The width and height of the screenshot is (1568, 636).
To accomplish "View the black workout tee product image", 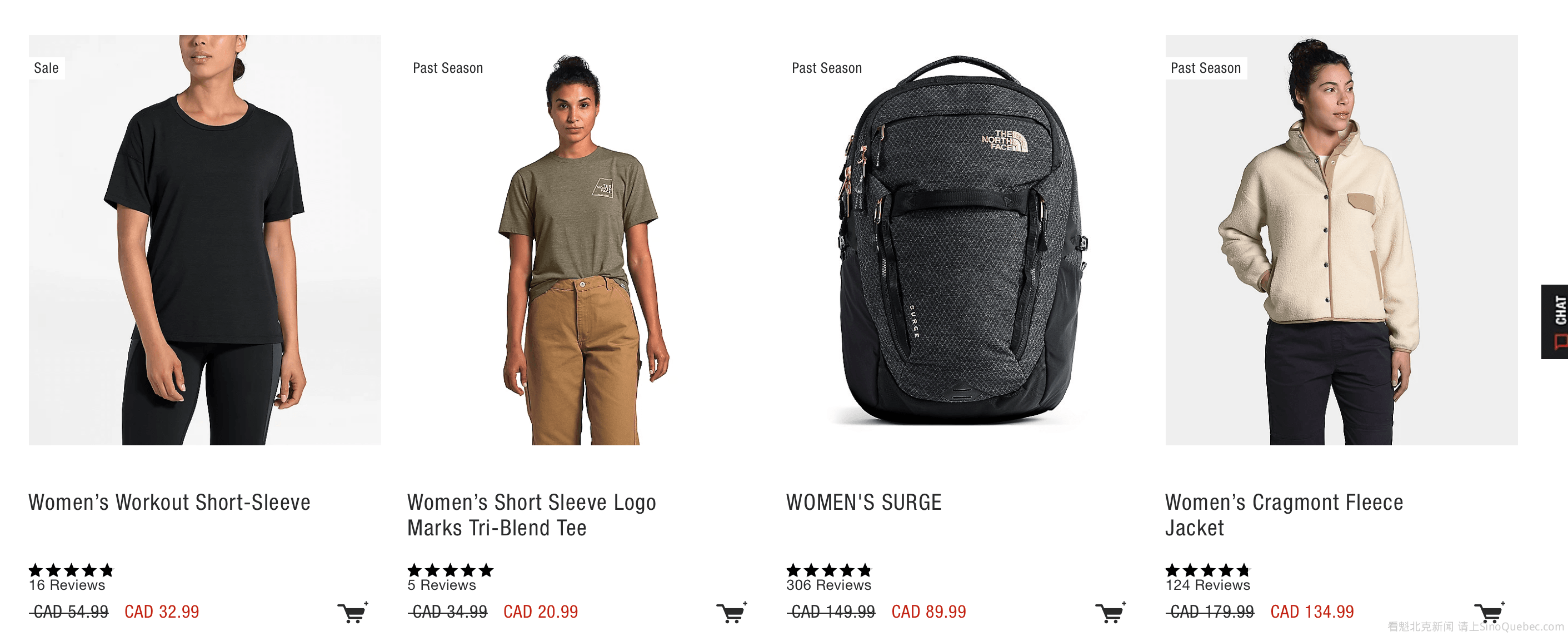I will (x=204, y=240).
